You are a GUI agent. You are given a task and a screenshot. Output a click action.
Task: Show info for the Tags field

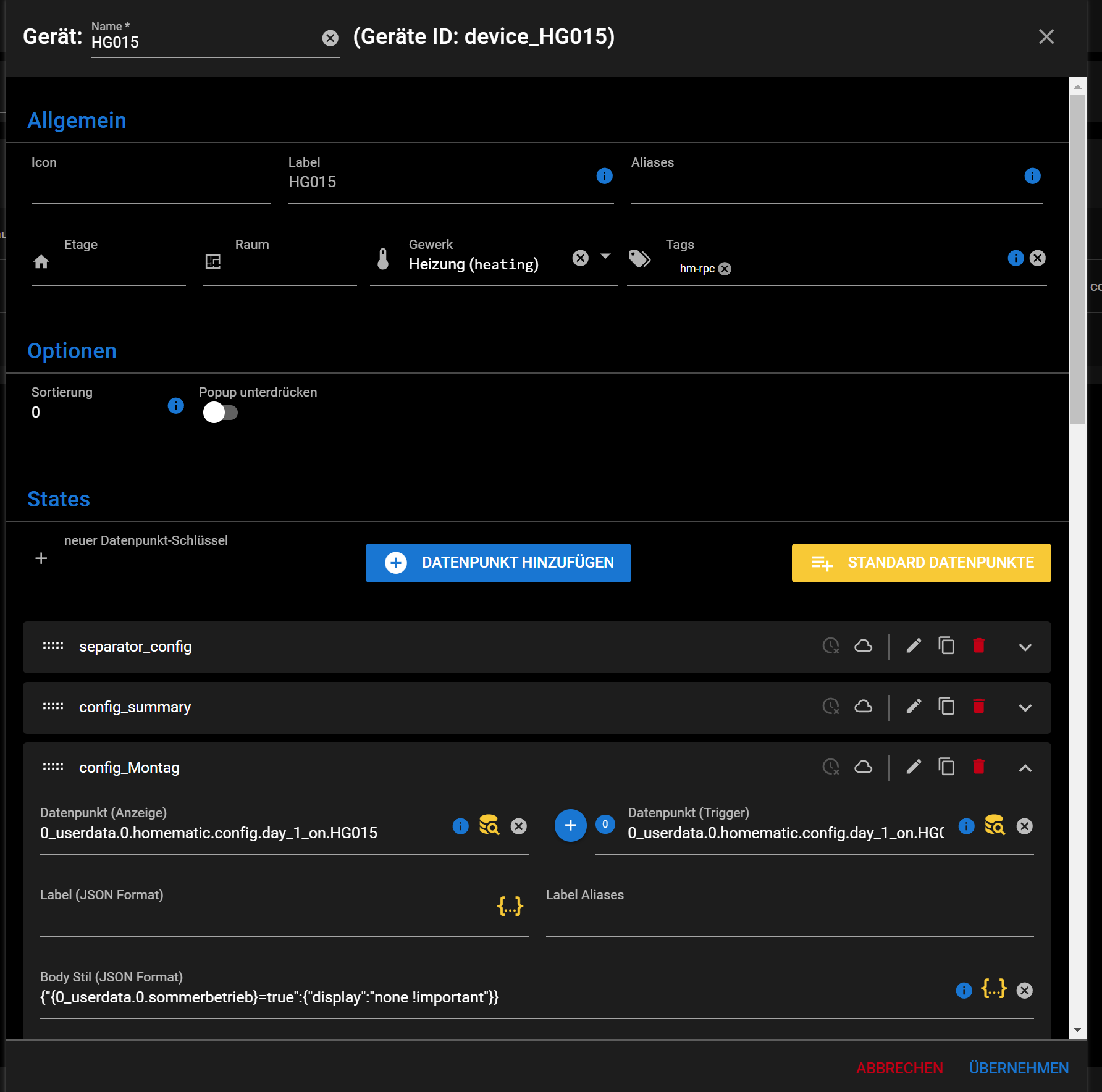(1016, 258)
